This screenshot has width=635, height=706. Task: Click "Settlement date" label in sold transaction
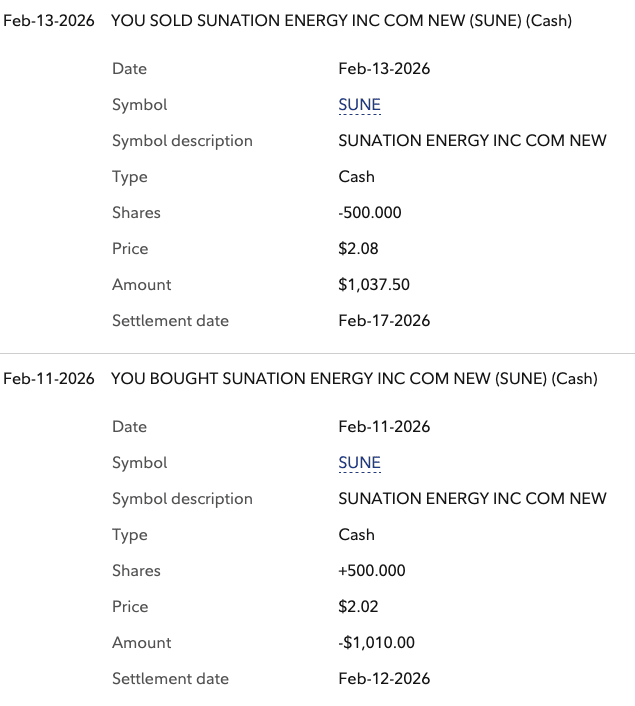[170, 321]
